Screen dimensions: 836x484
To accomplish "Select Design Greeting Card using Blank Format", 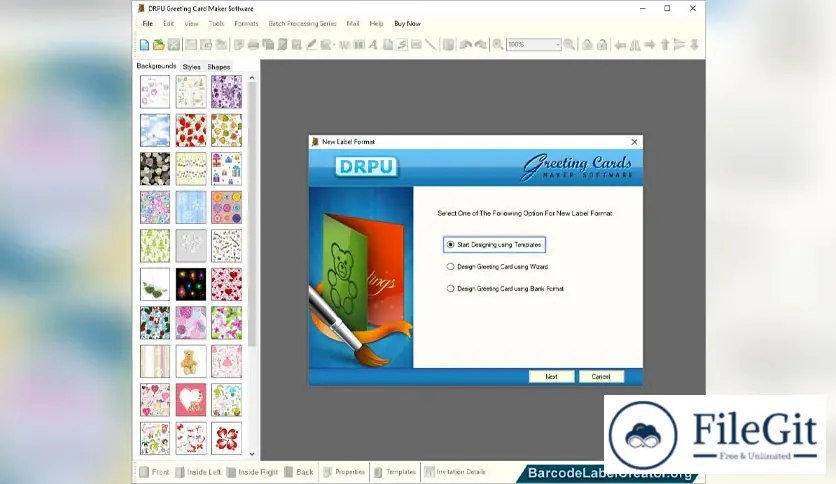I will tap(505, 288).
